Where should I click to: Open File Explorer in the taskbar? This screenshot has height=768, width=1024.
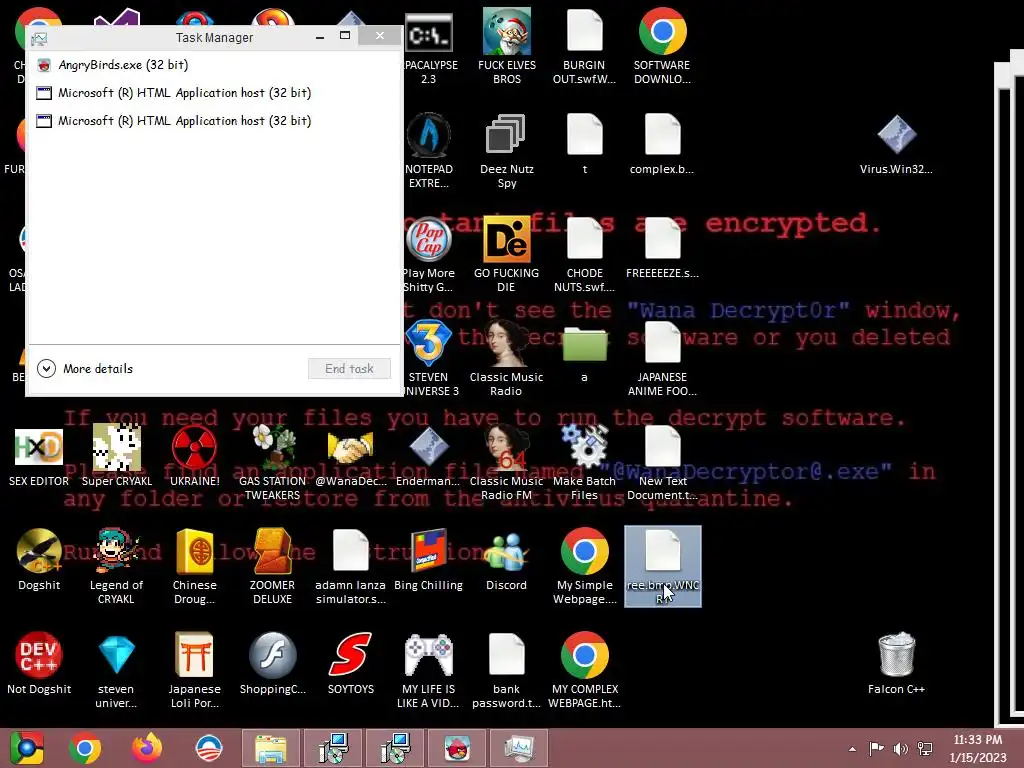click(271, 748)
